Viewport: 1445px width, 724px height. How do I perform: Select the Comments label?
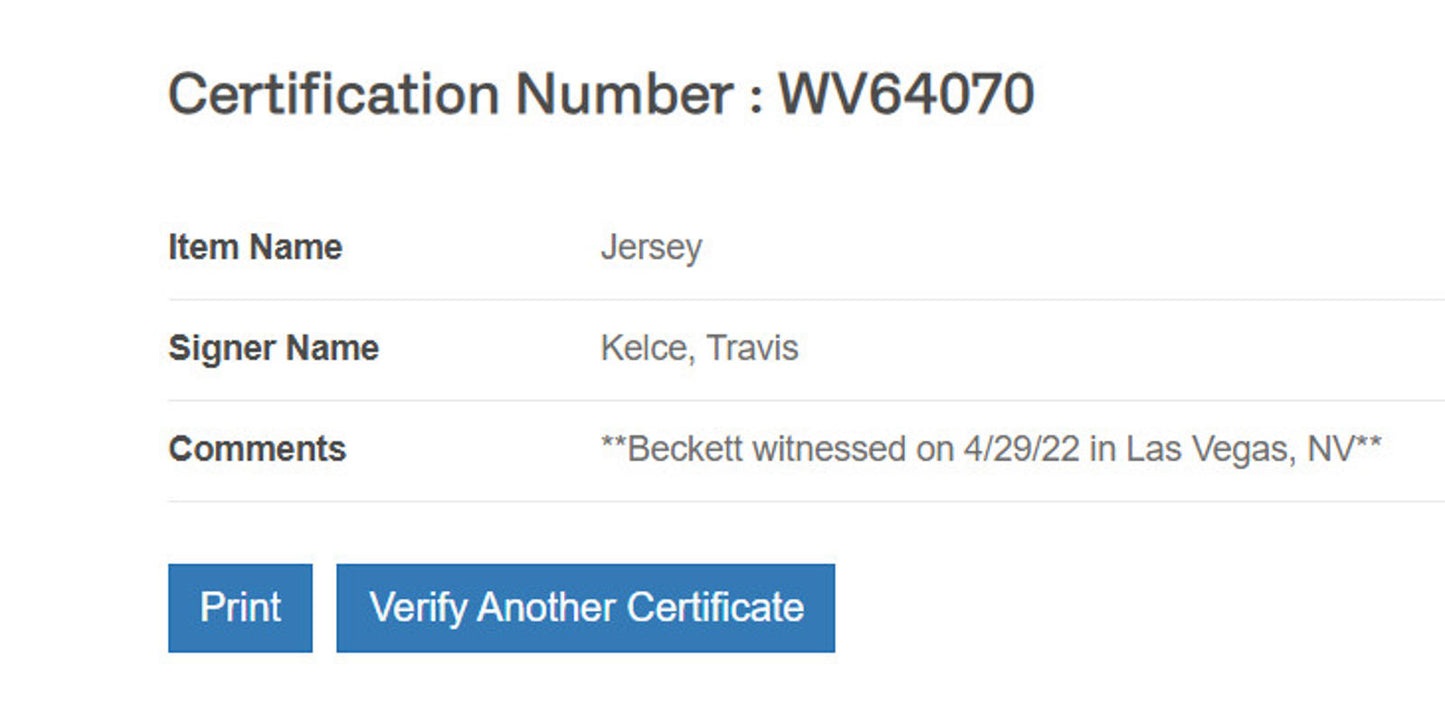pyautogui.click(x=257, y=449)
